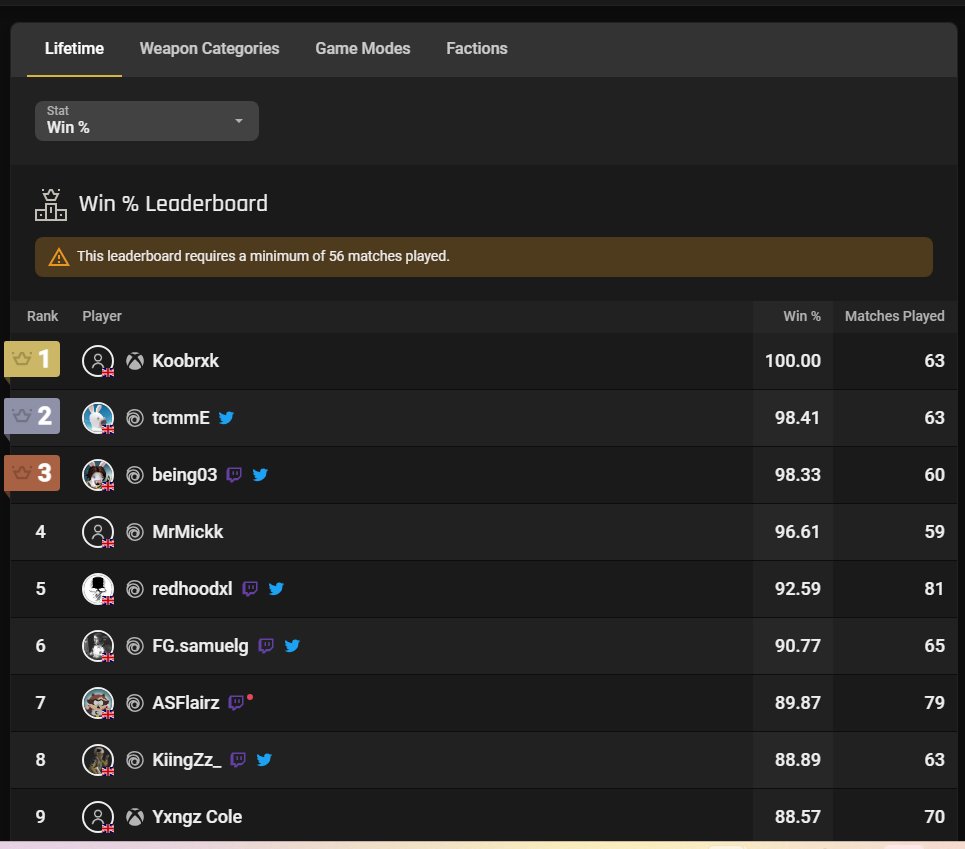
Task: Open KiingZz_'s player profile
Action: tap(186, 760)
